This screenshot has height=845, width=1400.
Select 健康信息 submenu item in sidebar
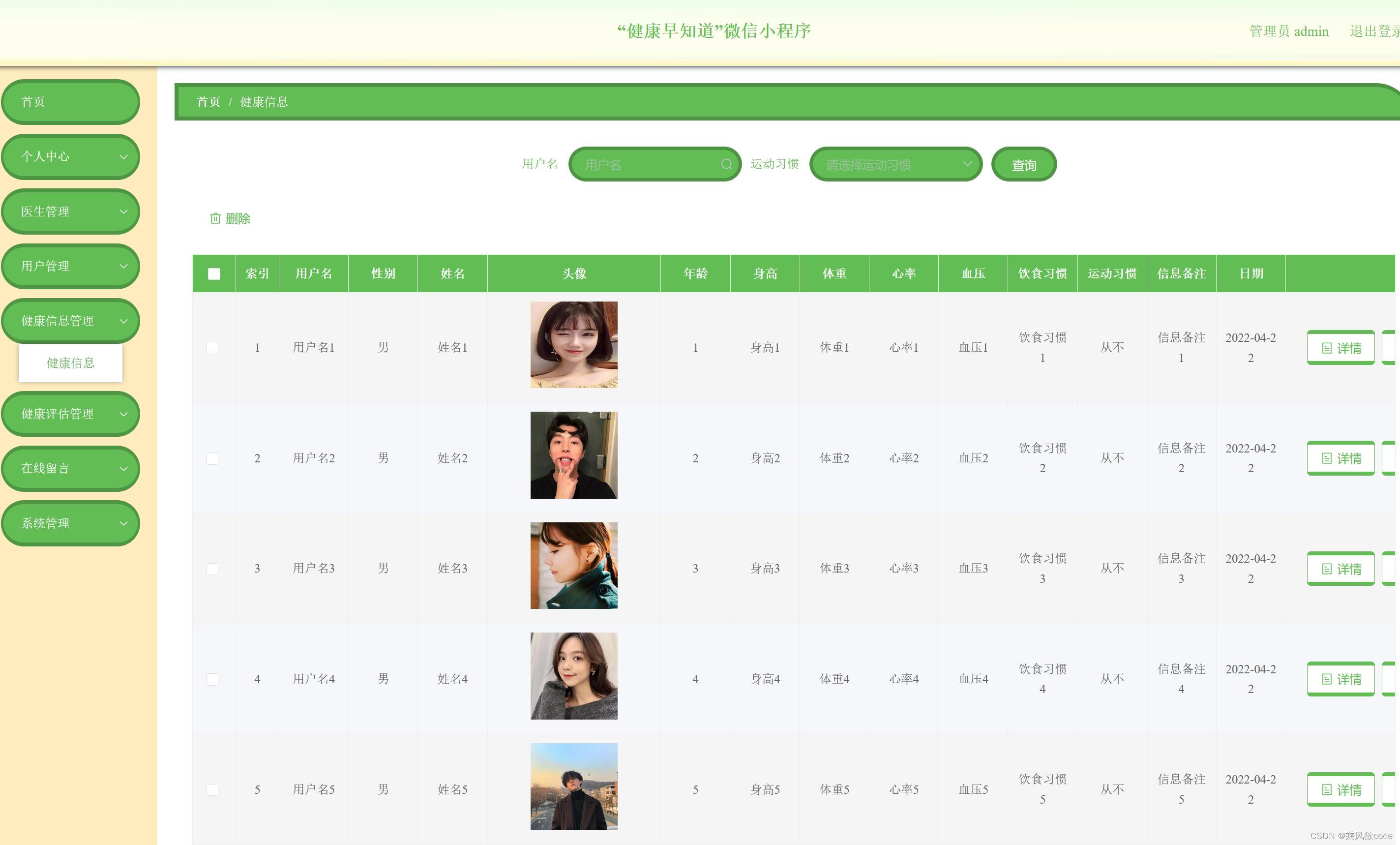[x=70, y=363]
